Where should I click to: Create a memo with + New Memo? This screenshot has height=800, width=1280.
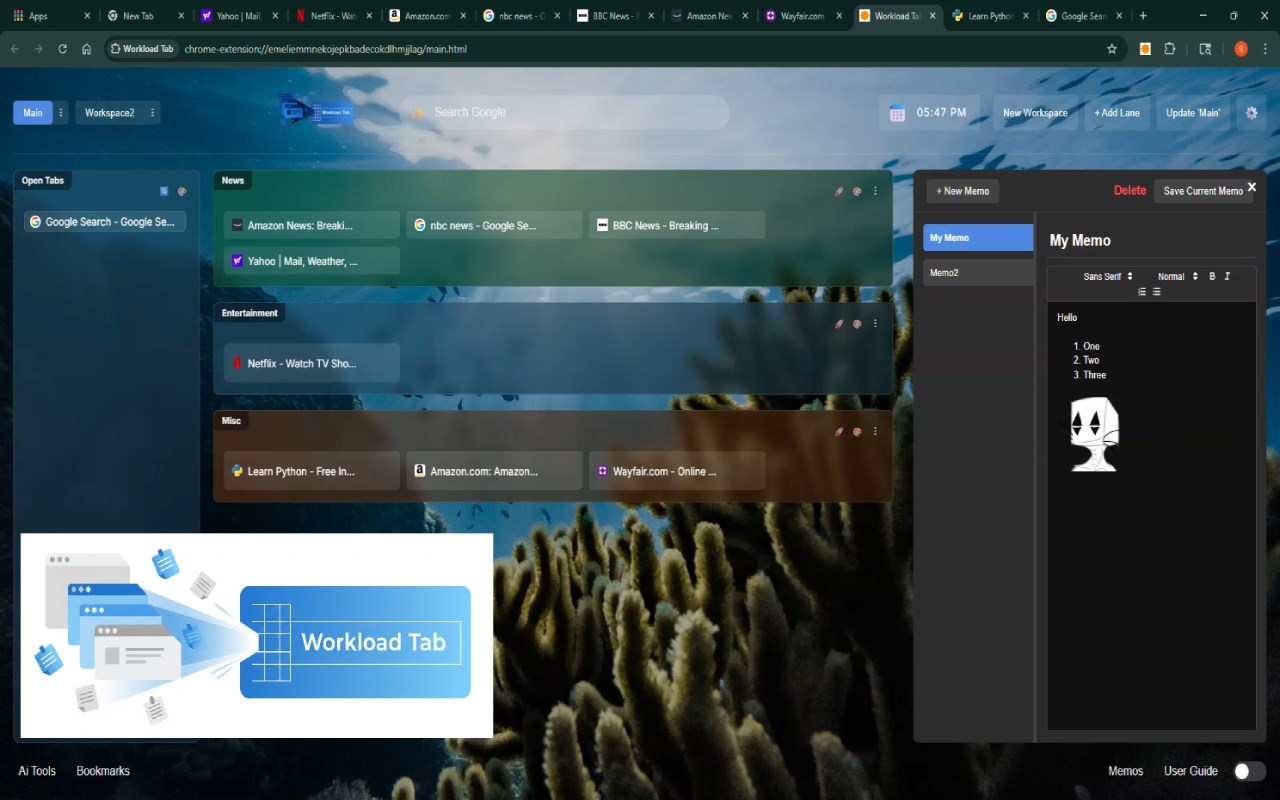tap(963, 191)
